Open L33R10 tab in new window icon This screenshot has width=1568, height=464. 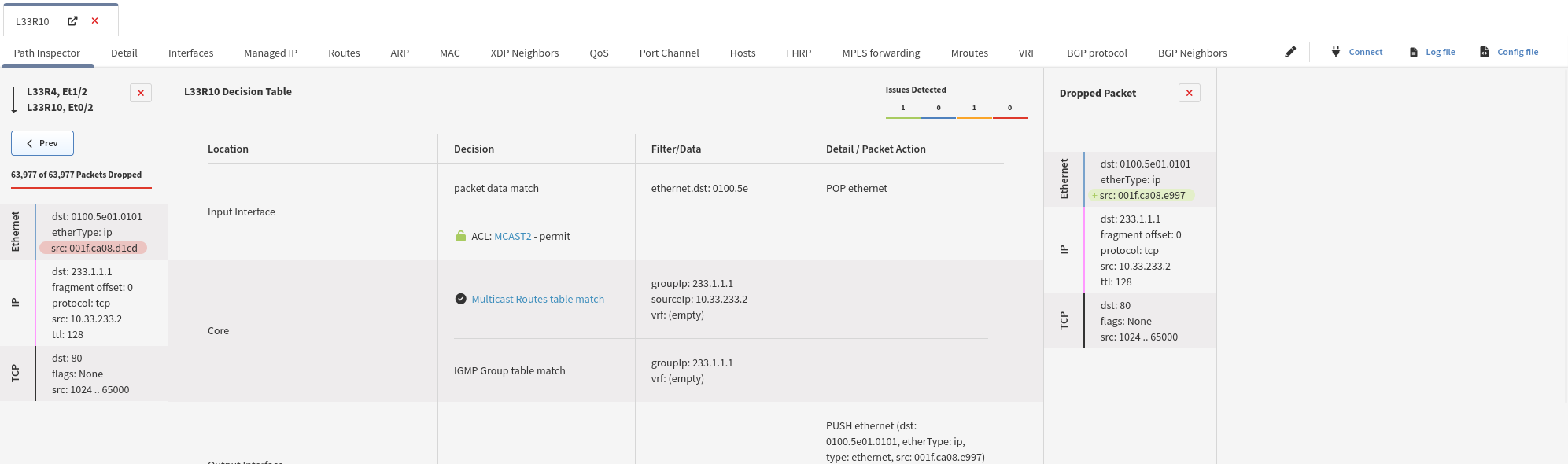72,21
